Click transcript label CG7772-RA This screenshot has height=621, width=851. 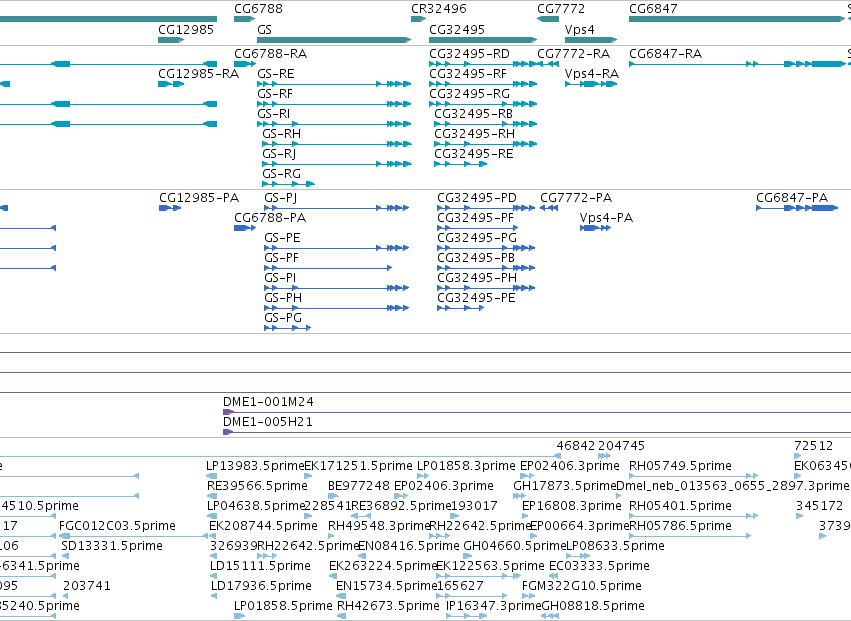coord(574,54)
